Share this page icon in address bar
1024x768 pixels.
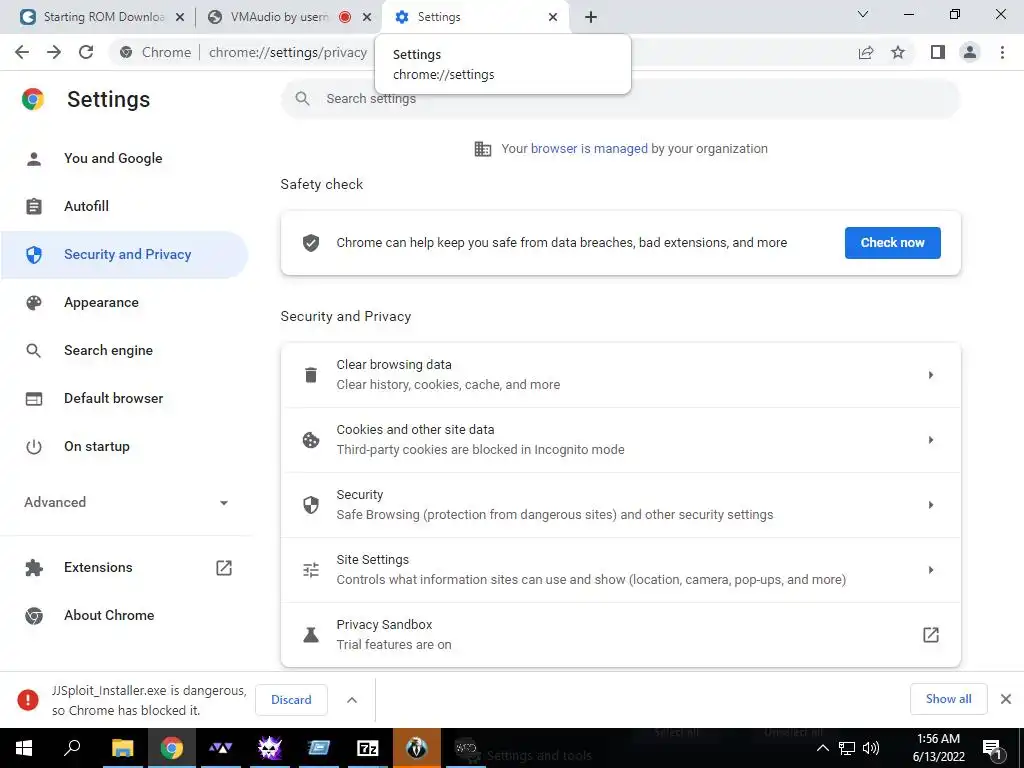pos(866,52)
